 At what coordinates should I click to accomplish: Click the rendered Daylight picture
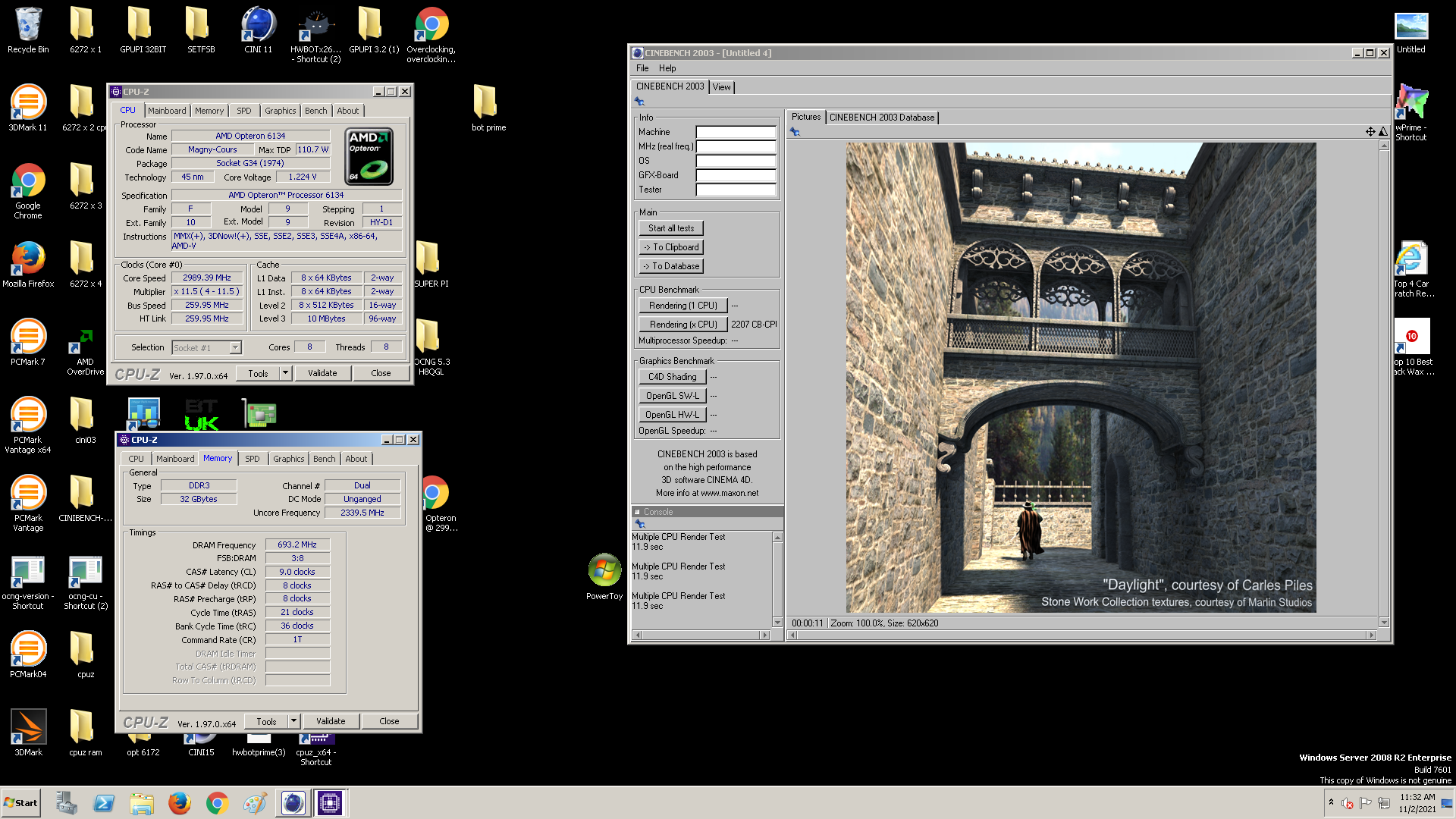click(x=1081, y=378)
